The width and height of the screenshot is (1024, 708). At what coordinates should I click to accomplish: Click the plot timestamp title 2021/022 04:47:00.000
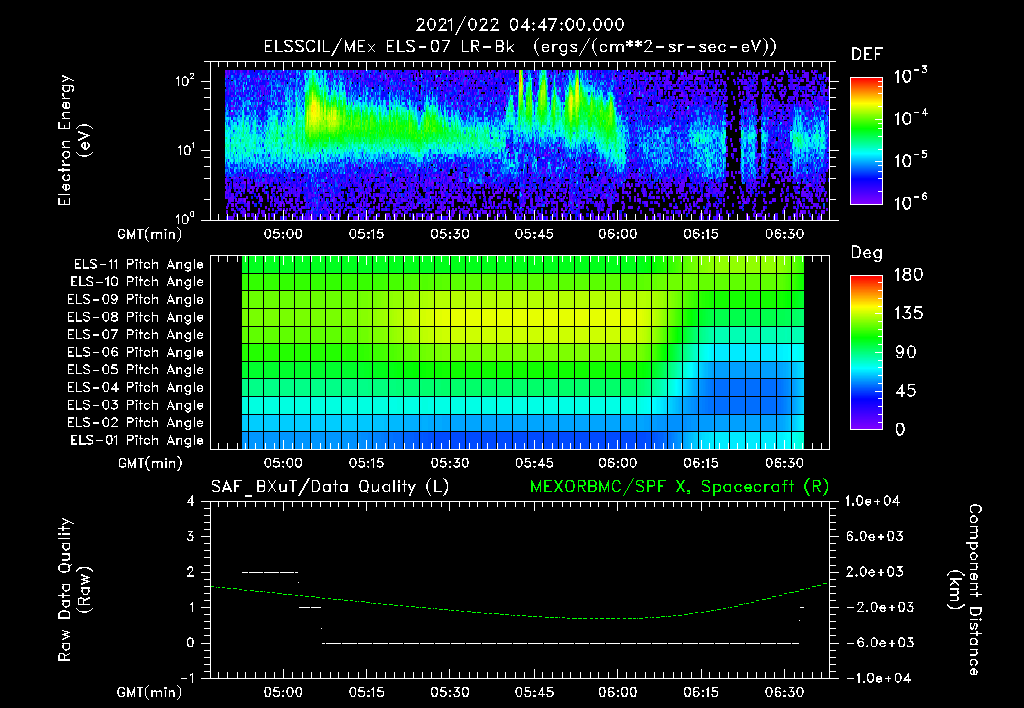[520, 25]
